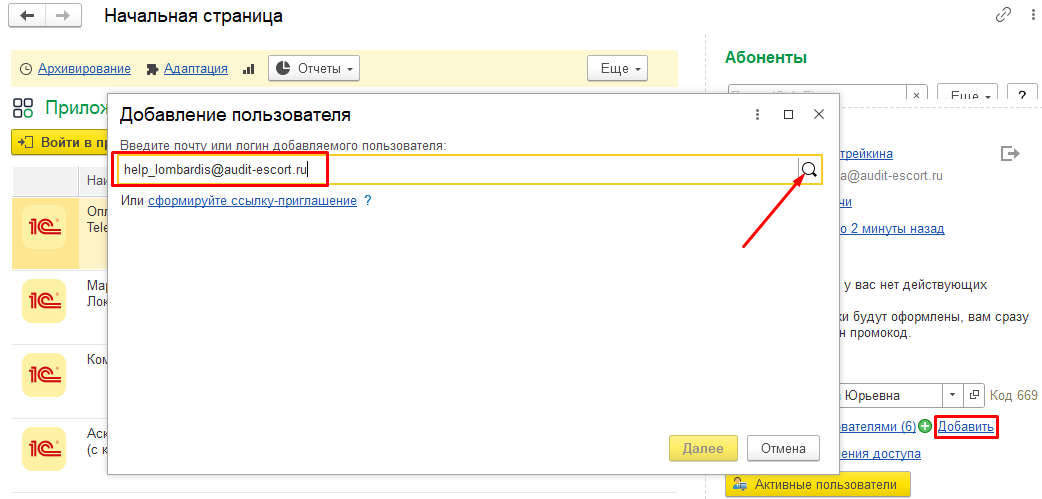Expand the left panel Еще menu
1042x499 pixels.
pyautogui.click(x=617, y=68)
